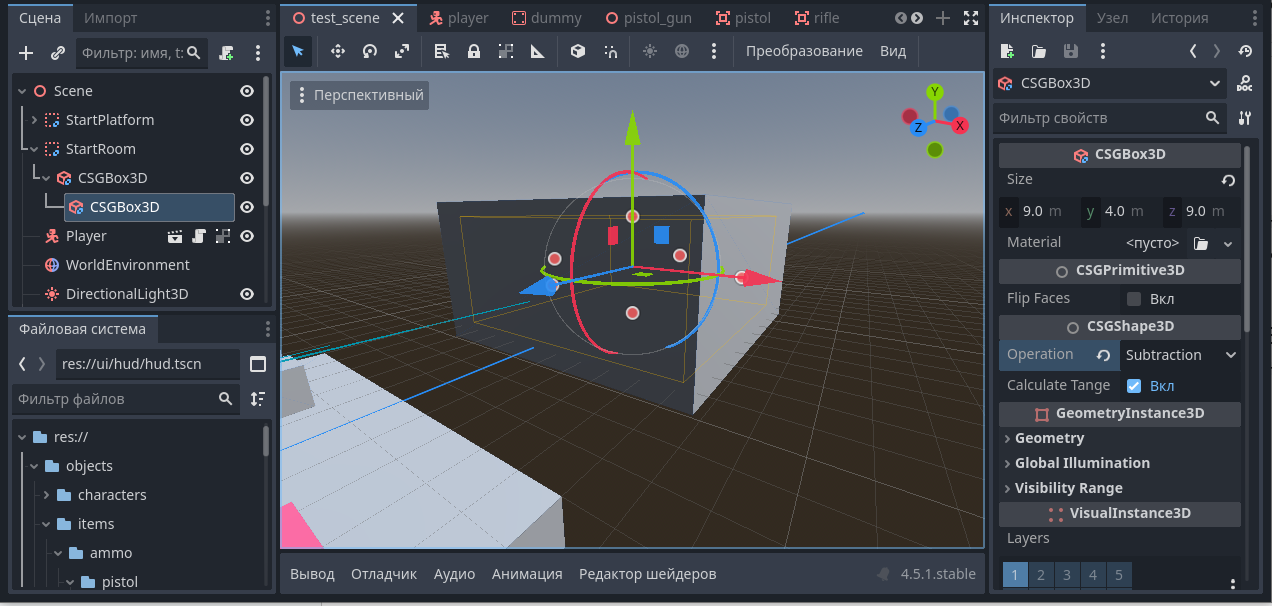Toggle distraction-free mode fullscreen icon

point(971,18)
